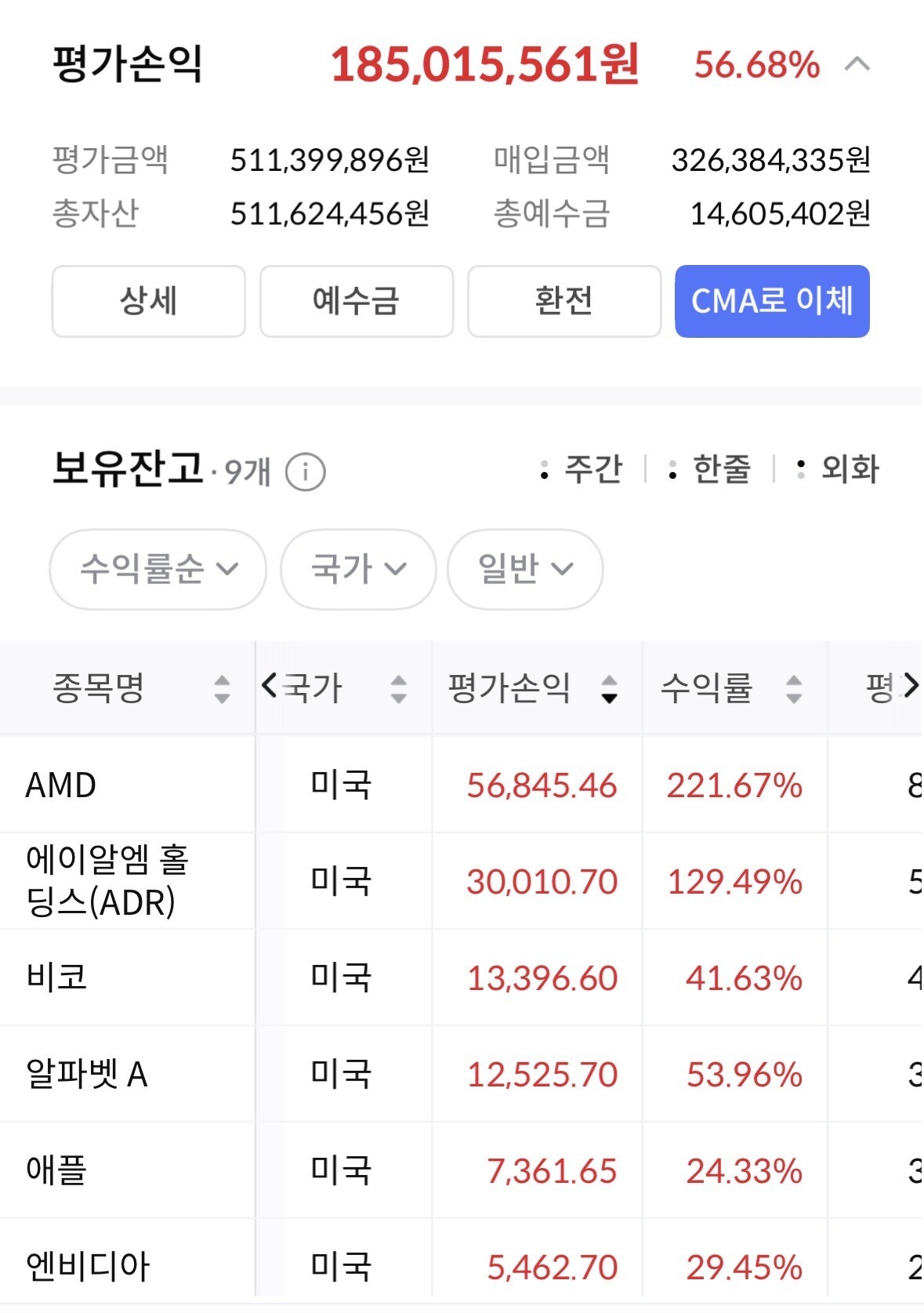Sort by 평가손익 column arrows
This screenshot has width=924, height=1313.
point(609,689)
